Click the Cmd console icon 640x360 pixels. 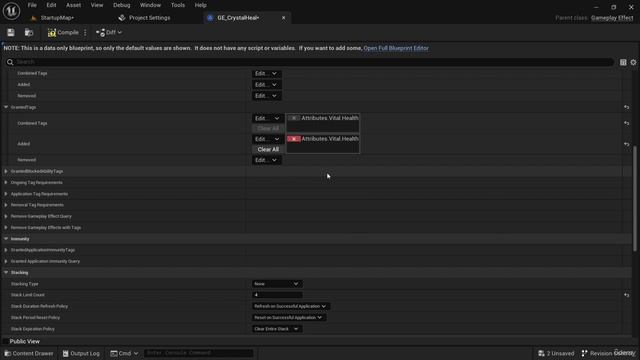[x=114, y=353]
